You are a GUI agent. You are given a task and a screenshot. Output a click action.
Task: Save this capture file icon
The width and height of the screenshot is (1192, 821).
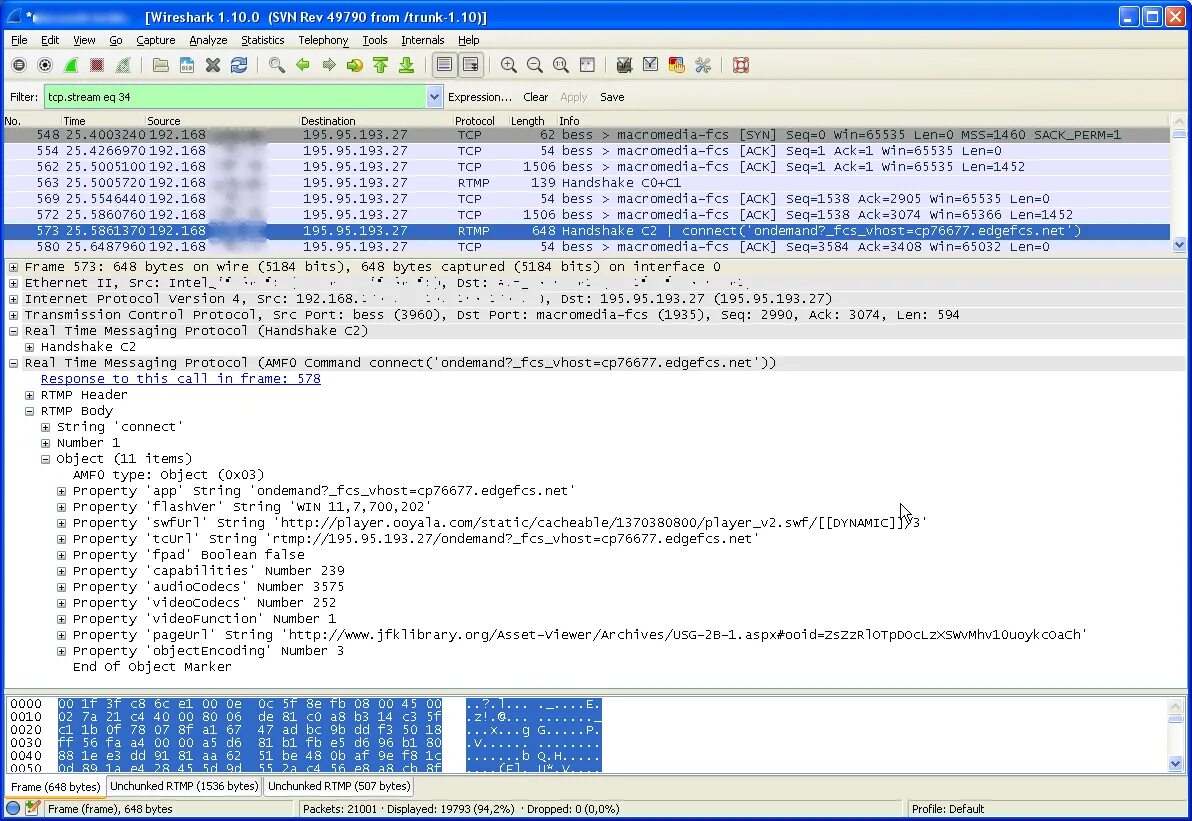[x=186, y=65]
